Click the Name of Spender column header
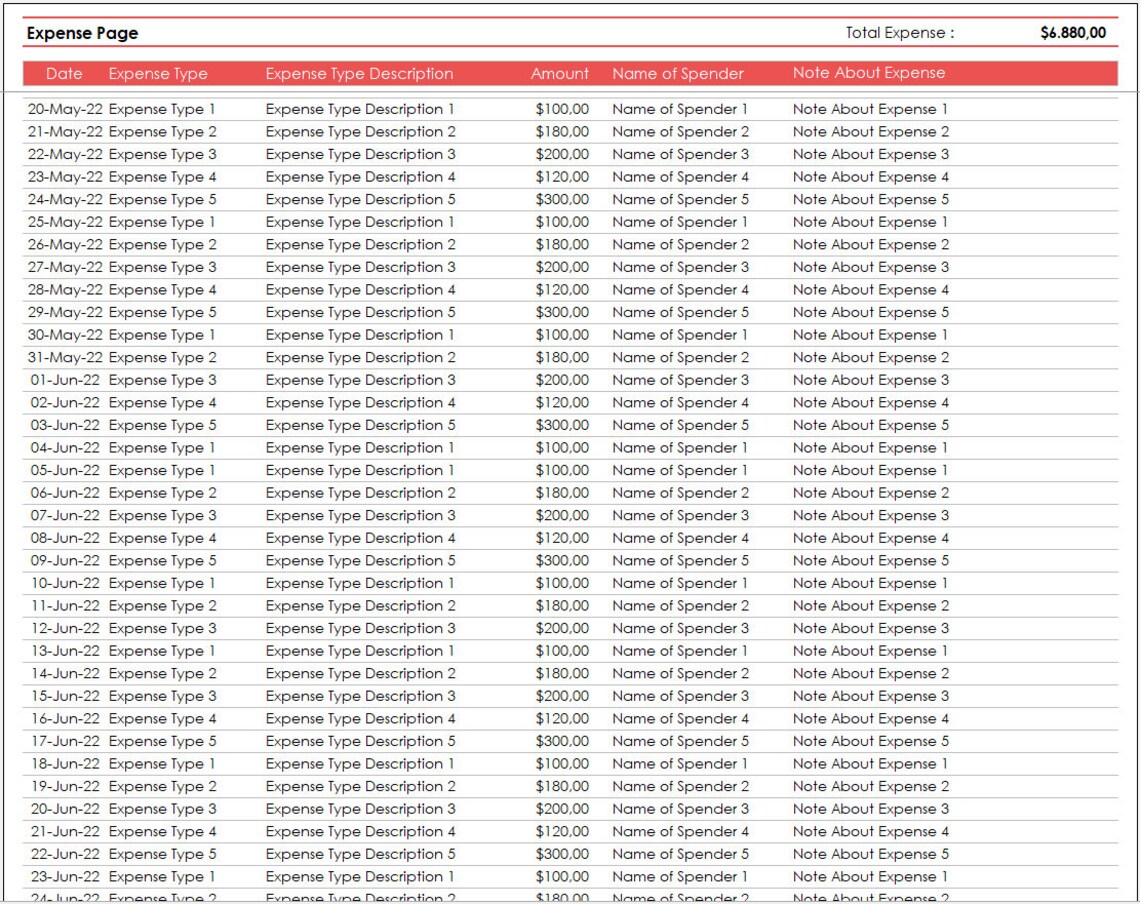 tap(677, 73)
